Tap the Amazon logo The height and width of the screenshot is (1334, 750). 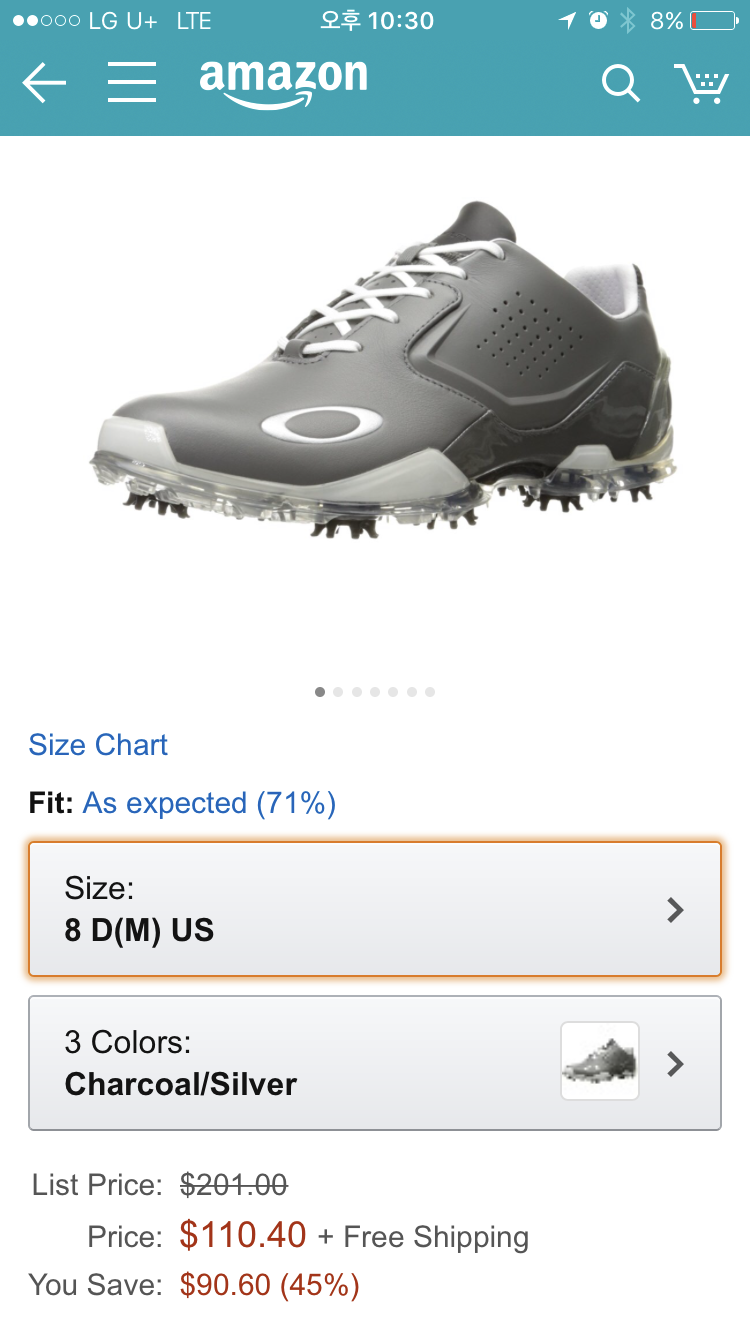(283, 82)
